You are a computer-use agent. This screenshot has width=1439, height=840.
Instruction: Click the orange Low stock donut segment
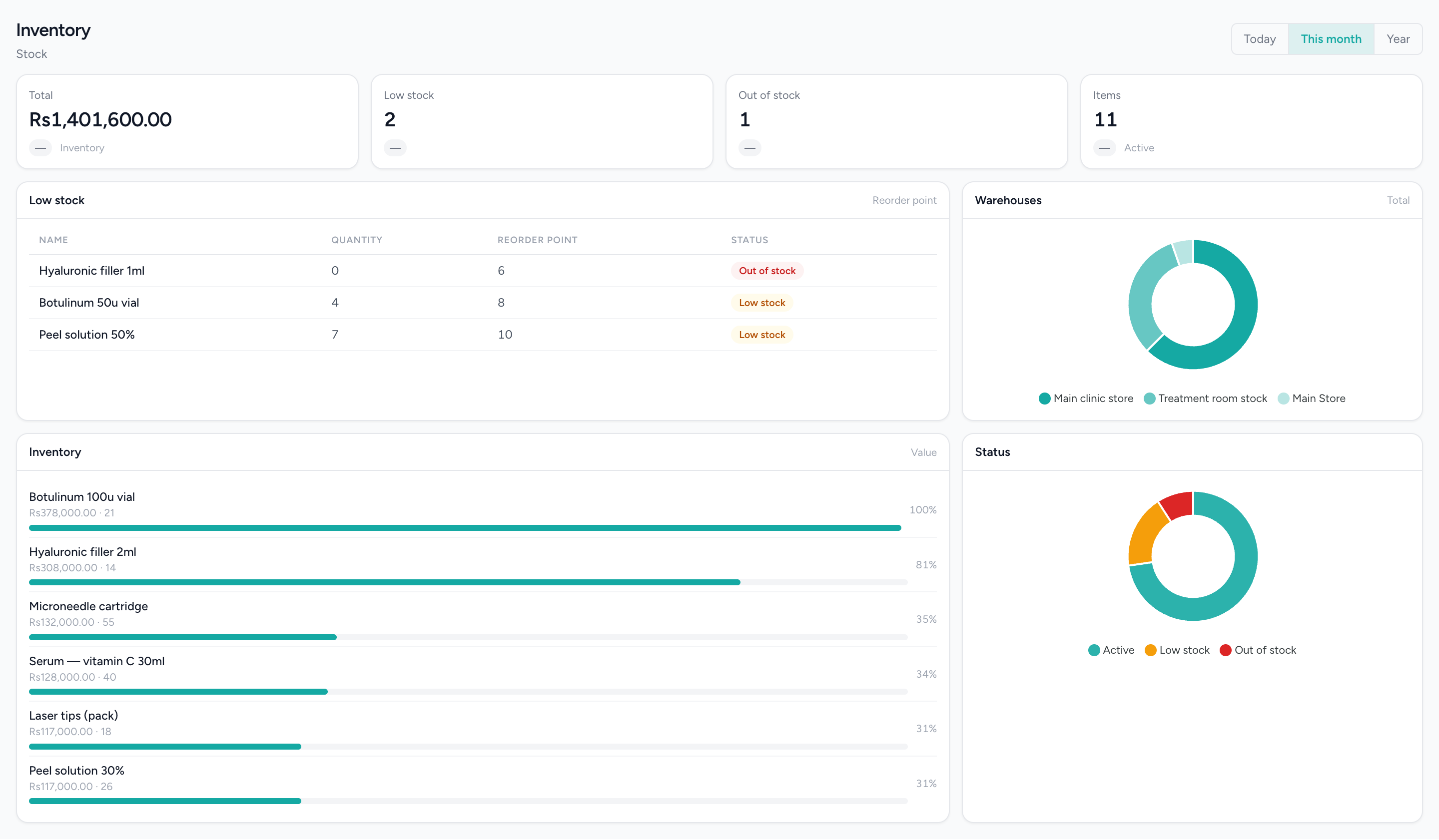click(1146, 535)
